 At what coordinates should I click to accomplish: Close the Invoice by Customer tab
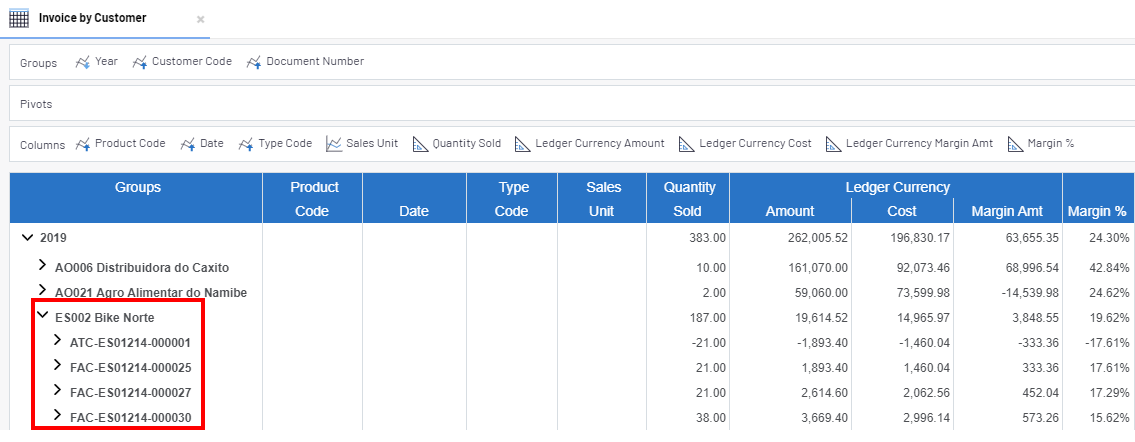[x=200, y=20]
